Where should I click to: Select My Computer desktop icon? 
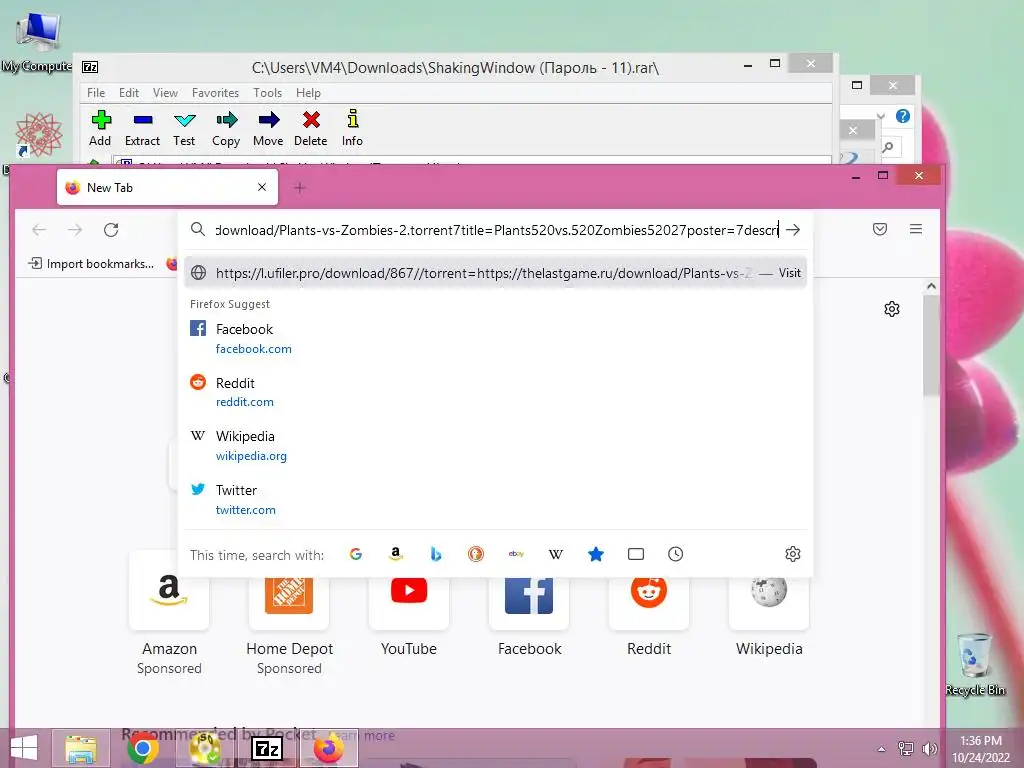click(37, 40)
